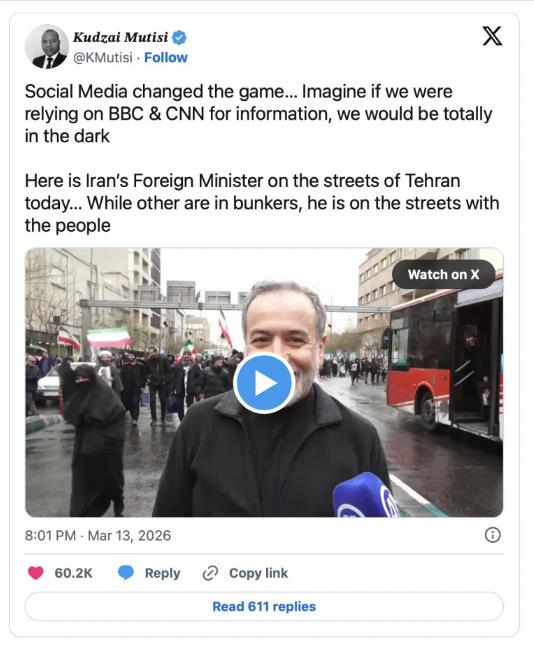Click the video thumbnail street scene
Image resolution: width=534 pixels, height=649 pixels.
tap(264, 382)
